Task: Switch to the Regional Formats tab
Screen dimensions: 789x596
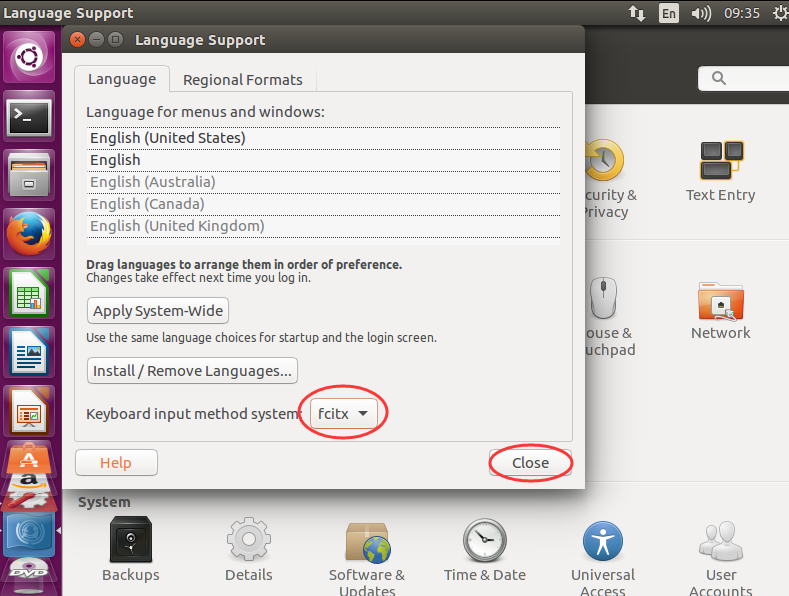Action: click(x=243, y=80)
